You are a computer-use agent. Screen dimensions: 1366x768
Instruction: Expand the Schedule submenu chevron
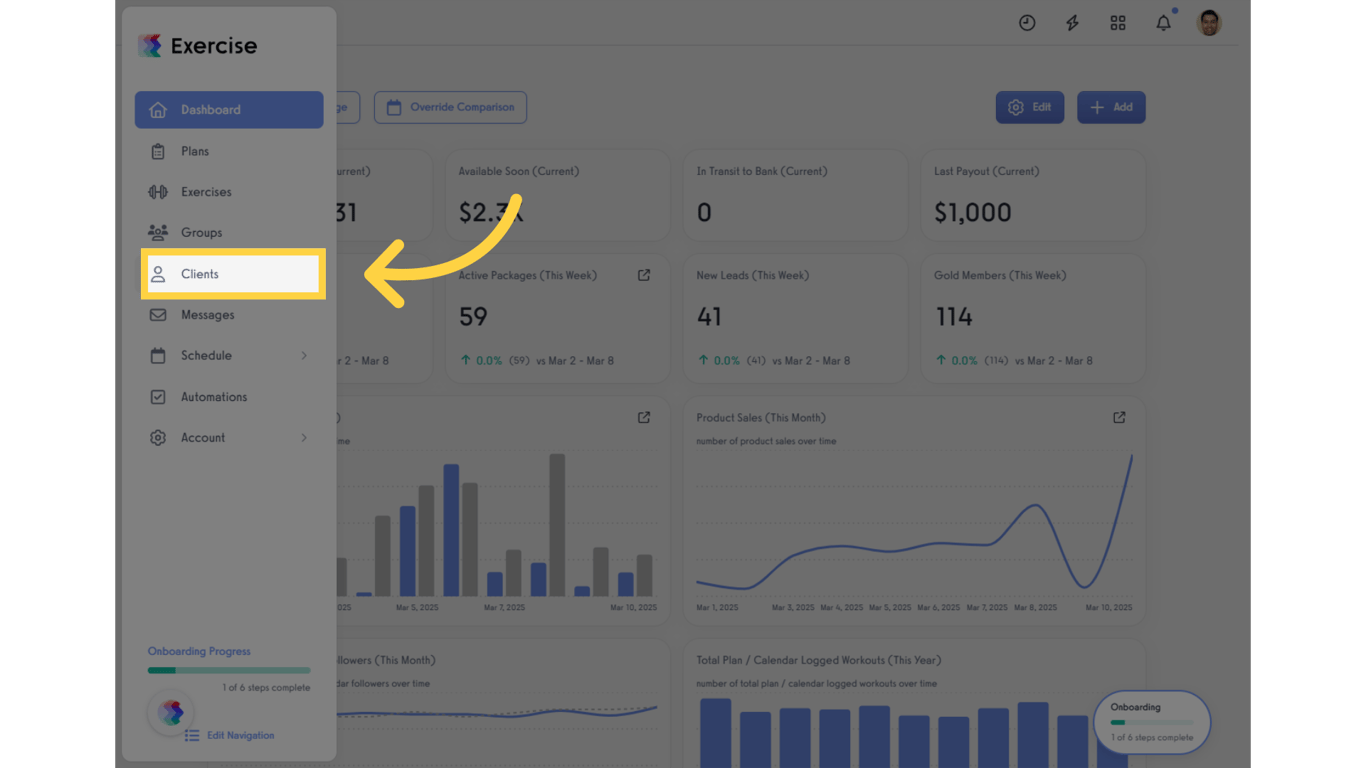pyautogui.click(x=304, y=356)
